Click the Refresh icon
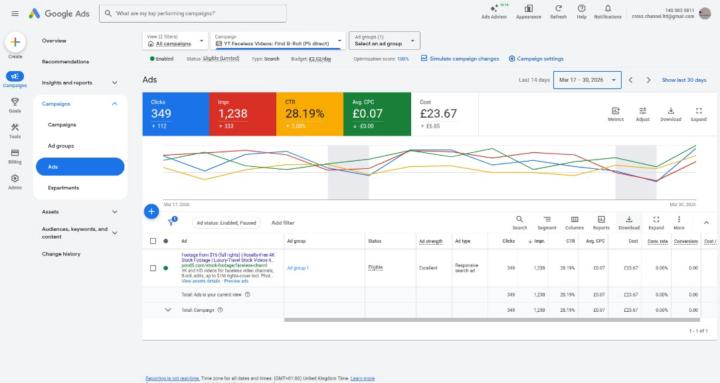Screen dimensions: 720x383 click(558, 9)
